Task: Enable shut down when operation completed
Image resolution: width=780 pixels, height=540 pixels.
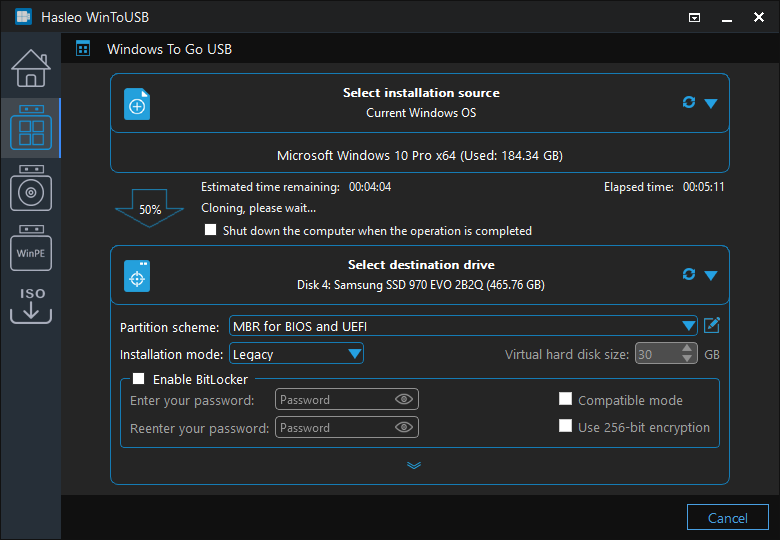Action: [210, 230]
